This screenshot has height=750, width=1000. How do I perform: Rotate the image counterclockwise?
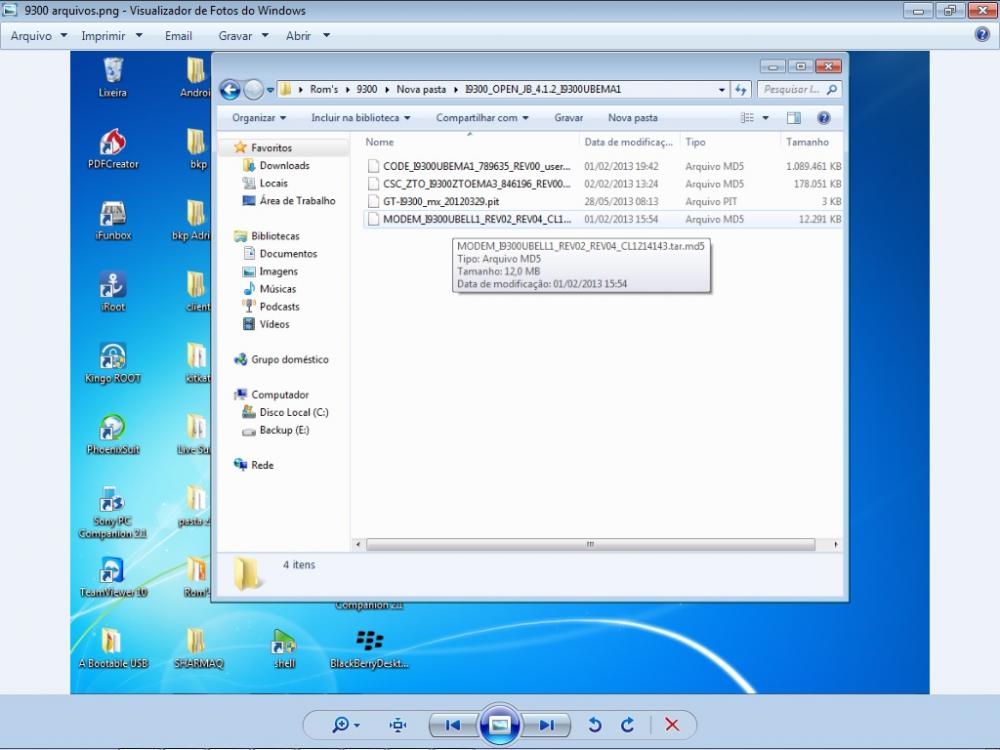594,725
